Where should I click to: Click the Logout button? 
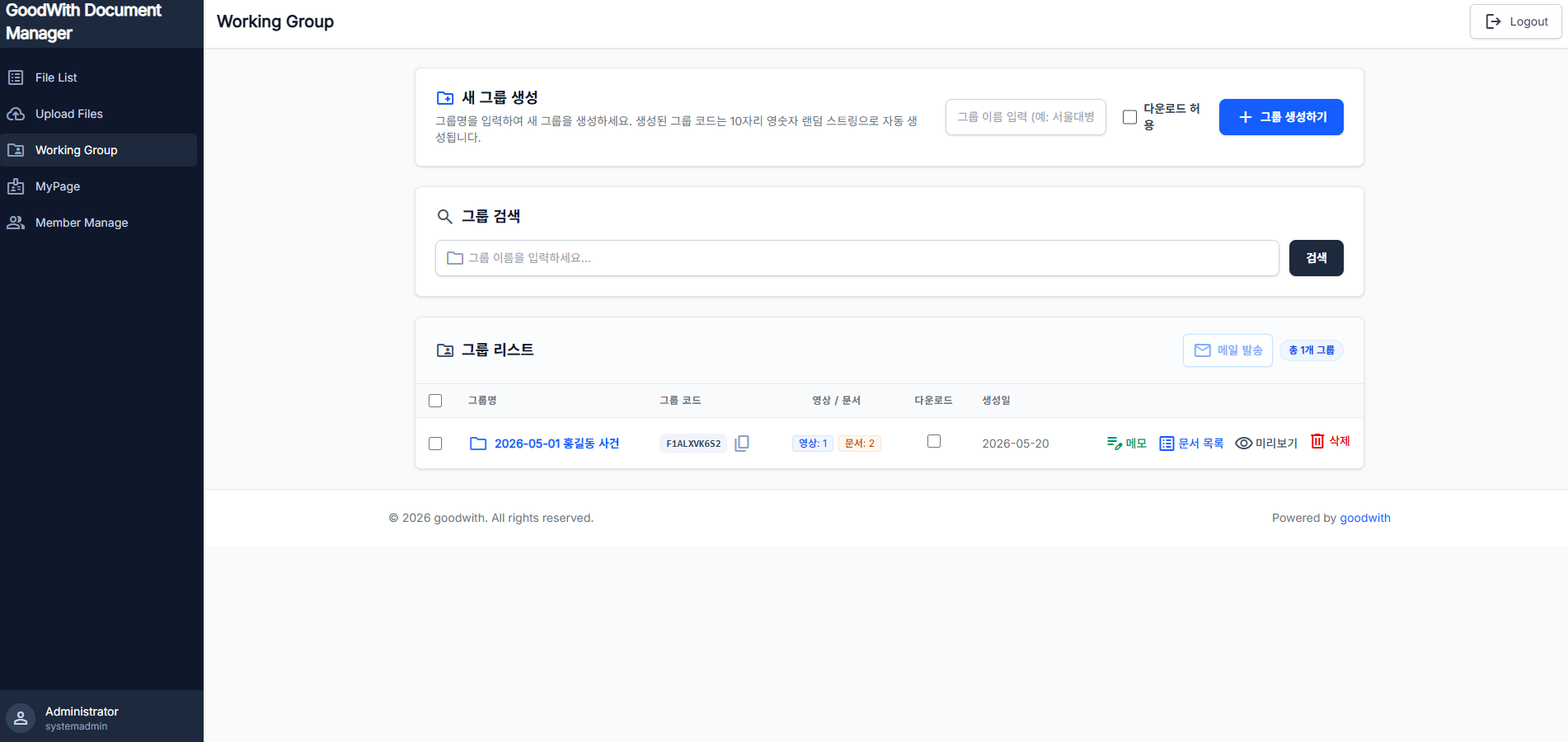(x=1515, y=21)
